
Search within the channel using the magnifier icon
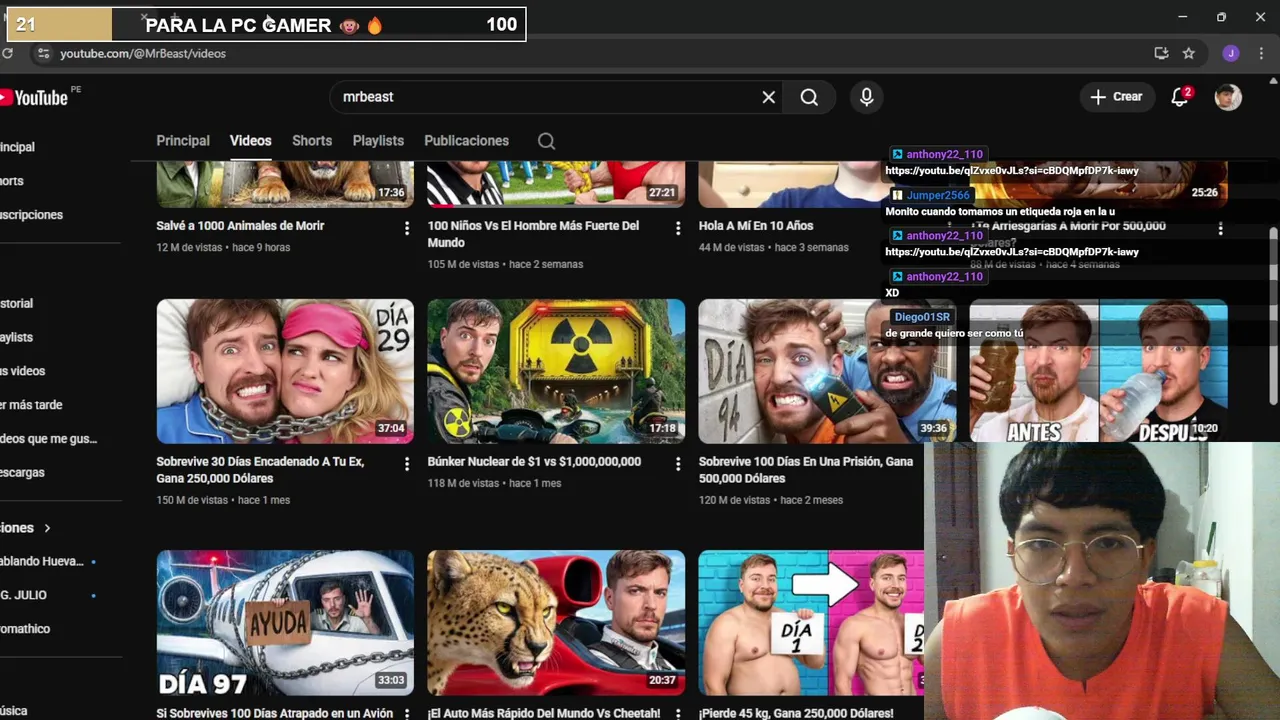tap(546, 141)
